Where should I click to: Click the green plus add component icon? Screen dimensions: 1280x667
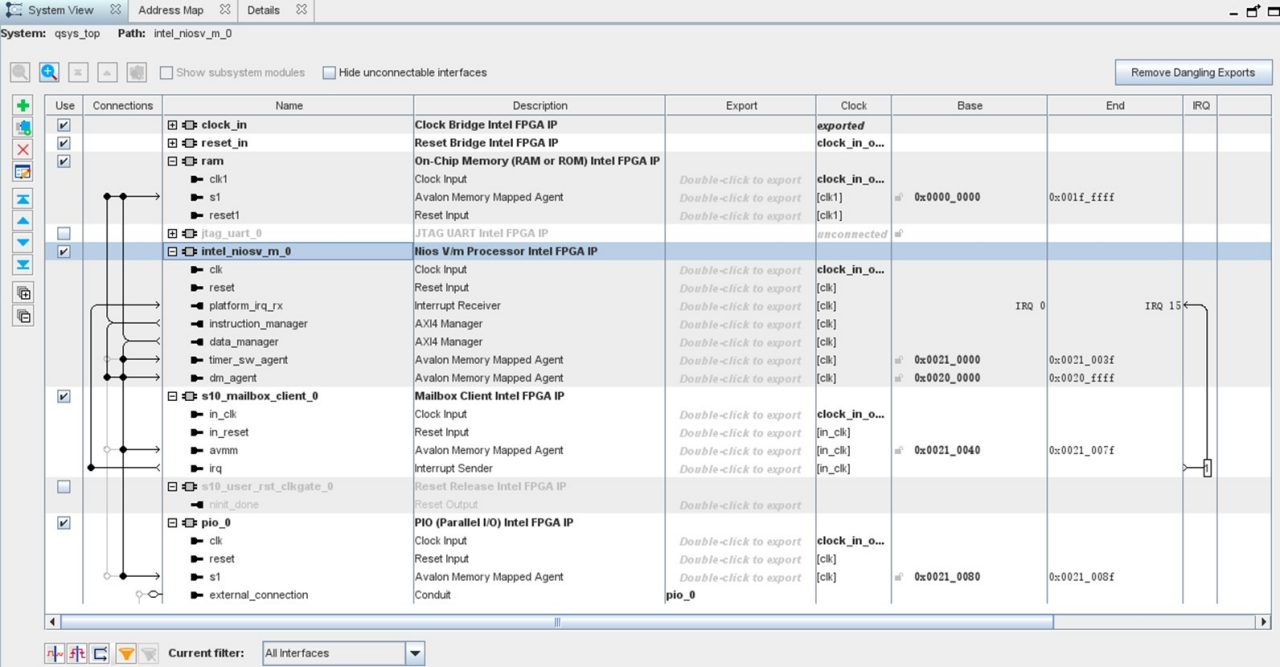(x=23, y=105)
